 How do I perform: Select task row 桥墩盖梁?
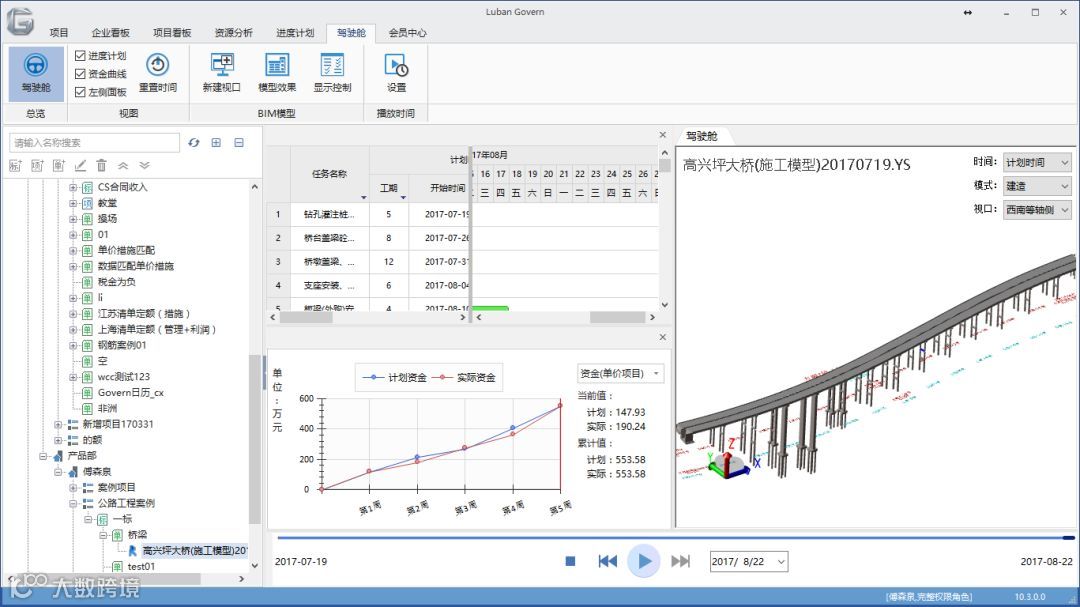pos(368,262)
